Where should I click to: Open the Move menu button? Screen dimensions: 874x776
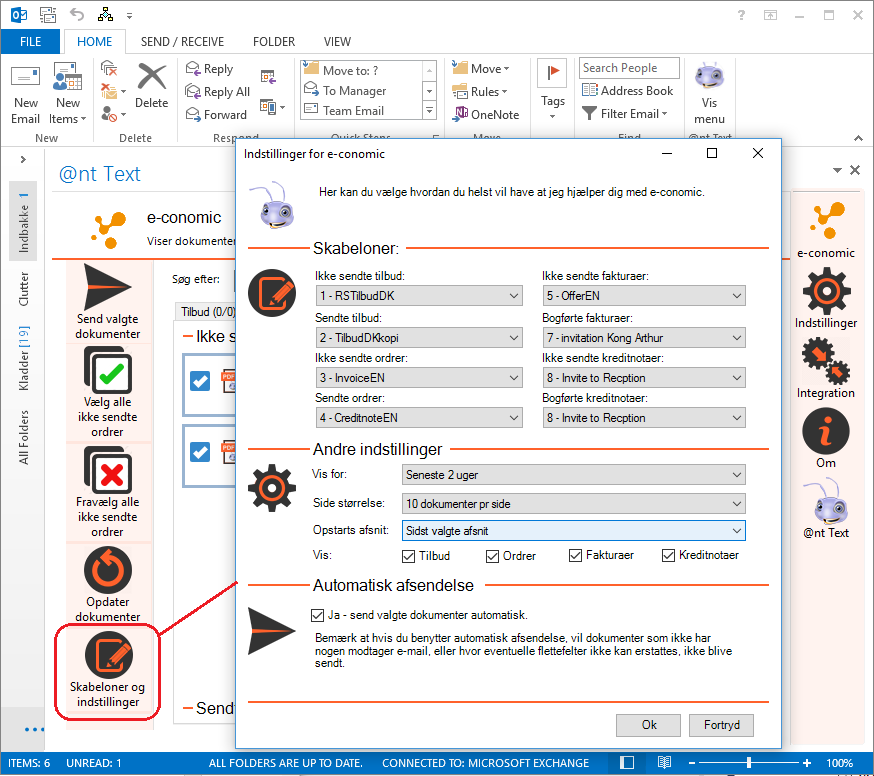click(480, 69)
